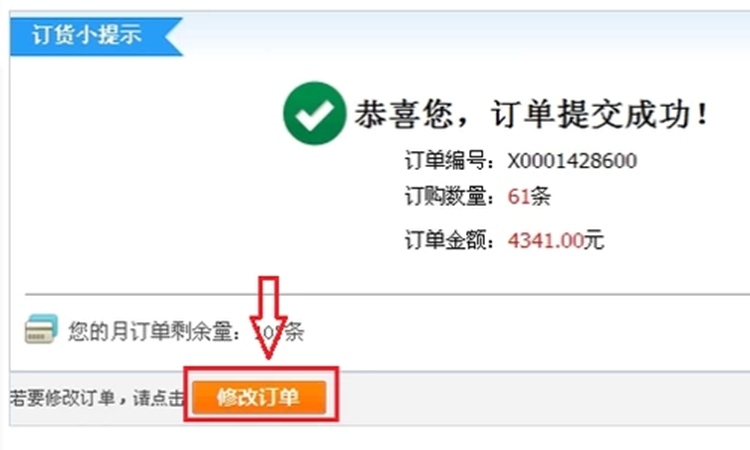750x450 pixels.
Task: Click the red highlight box around button
Action: point(262,395)
